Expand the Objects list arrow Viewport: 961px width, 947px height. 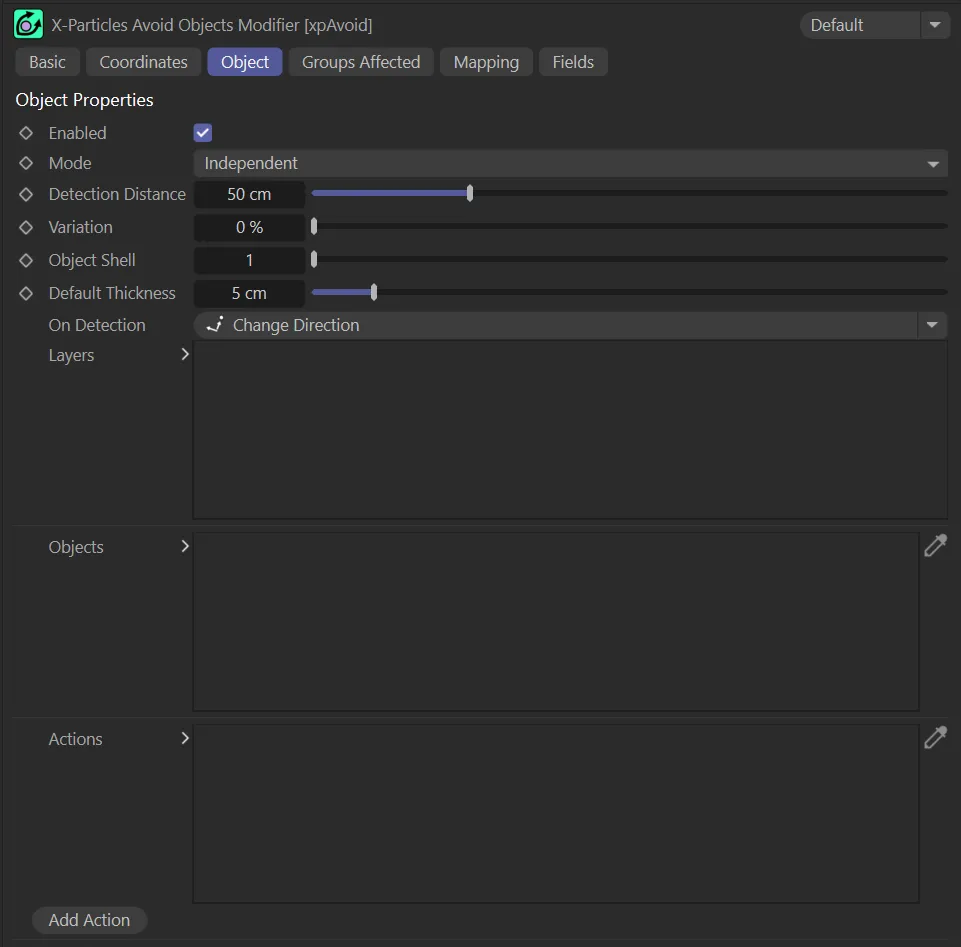click(184, 546)
